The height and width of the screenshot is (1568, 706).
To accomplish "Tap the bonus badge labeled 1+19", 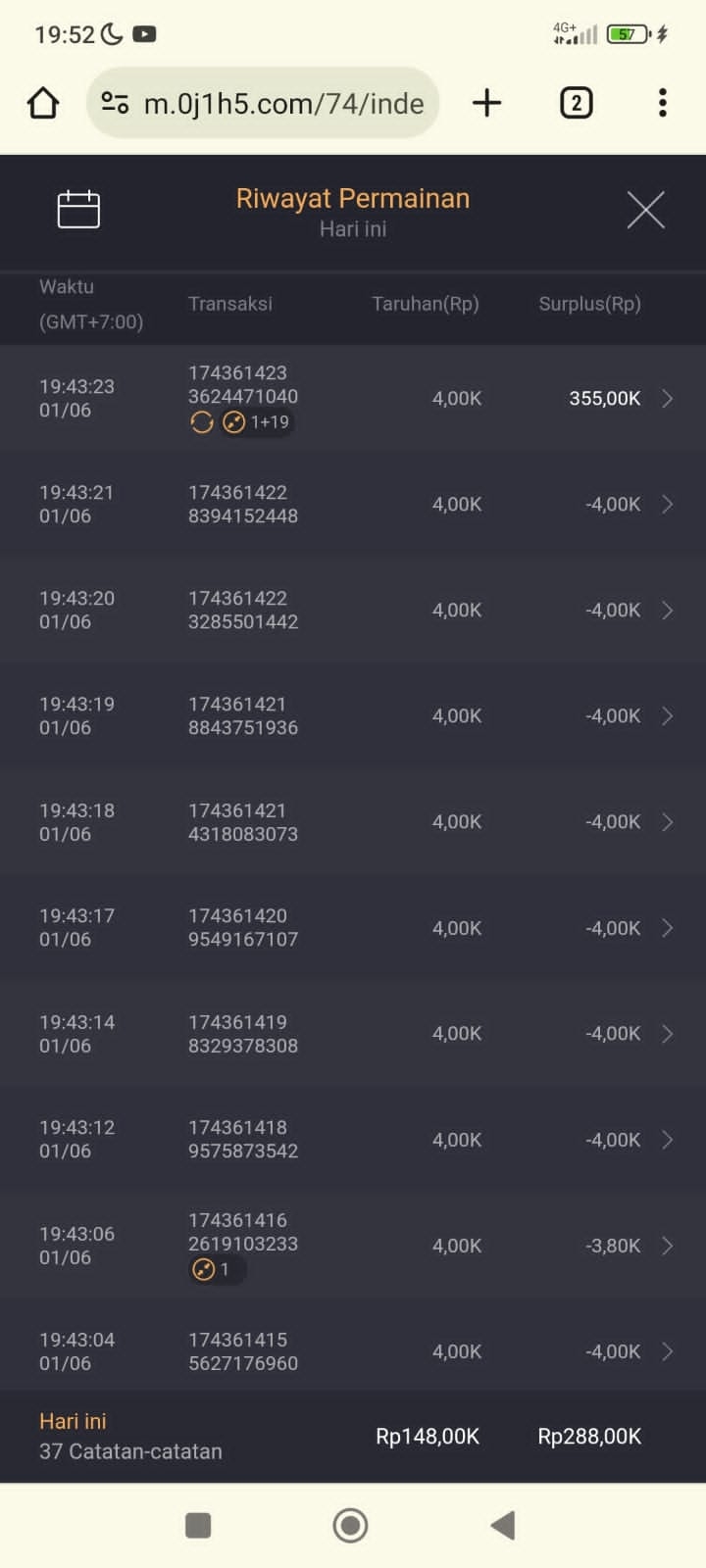I will point(258,422).
